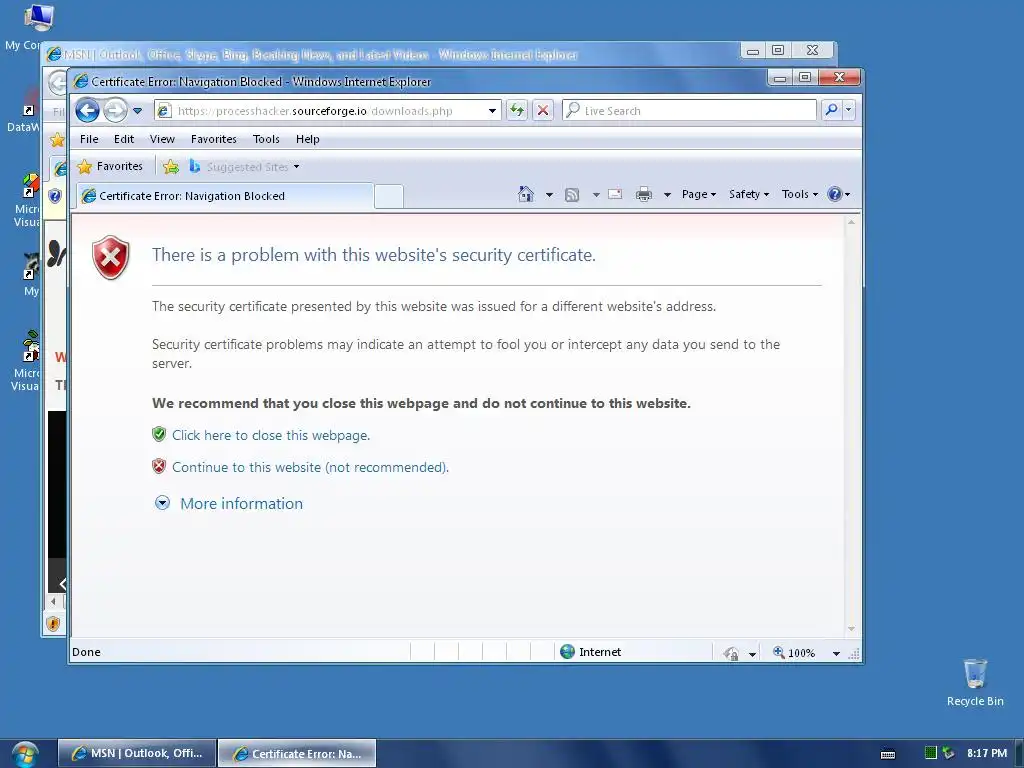The width and height of the screenshot is (1024, 768).
Task: Click the keyboard icon in system tray
Action: tap(888, 754)
